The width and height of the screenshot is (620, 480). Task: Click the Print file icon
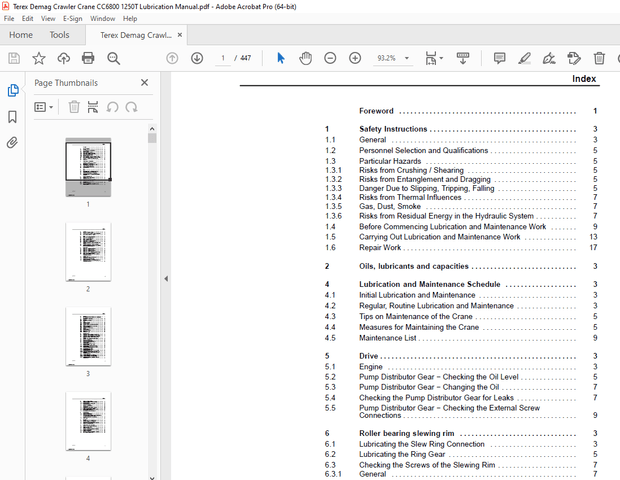coord(88,59)
